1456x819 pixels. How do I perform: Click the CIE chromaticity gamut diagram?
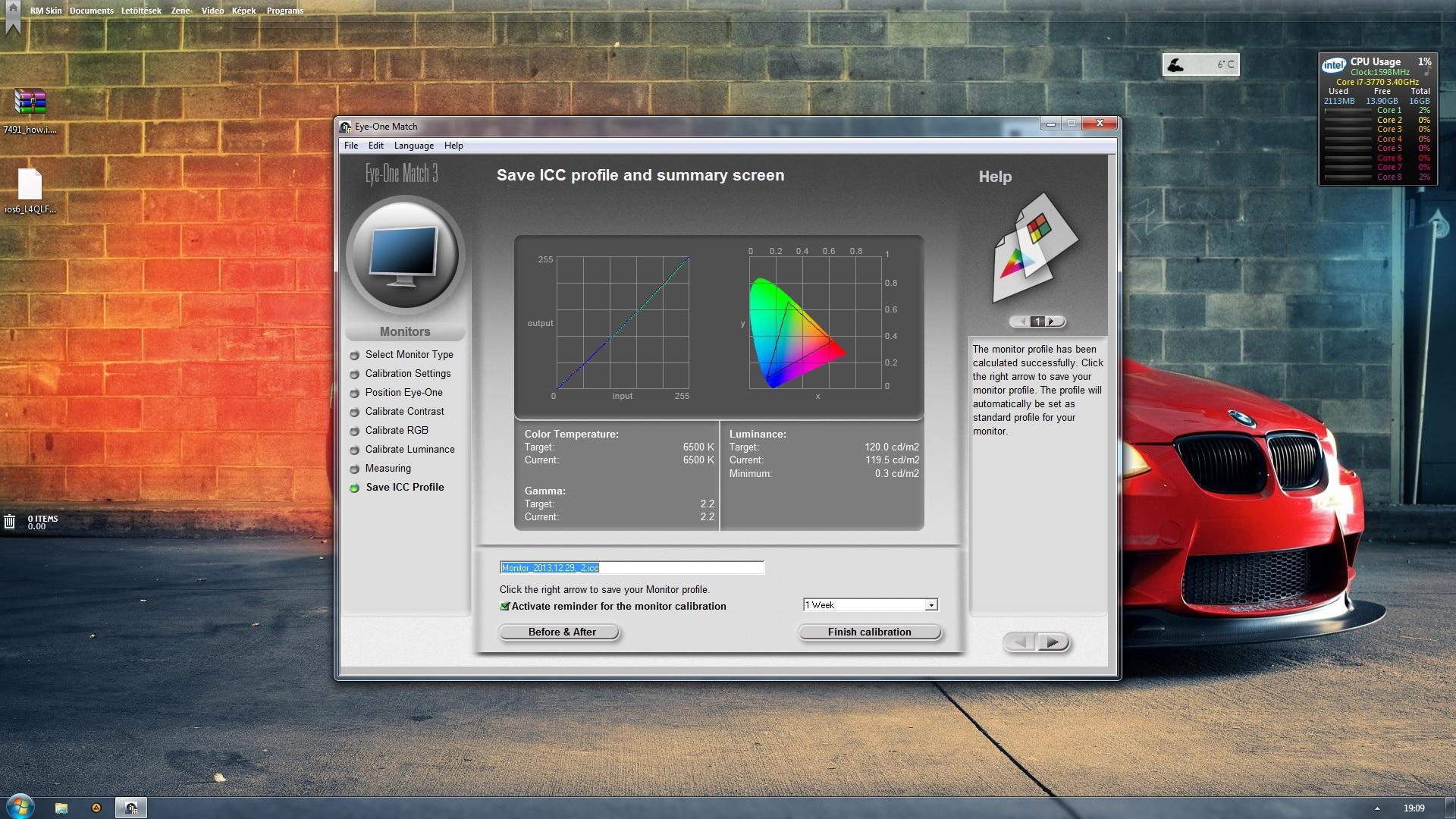coord(816,323)
